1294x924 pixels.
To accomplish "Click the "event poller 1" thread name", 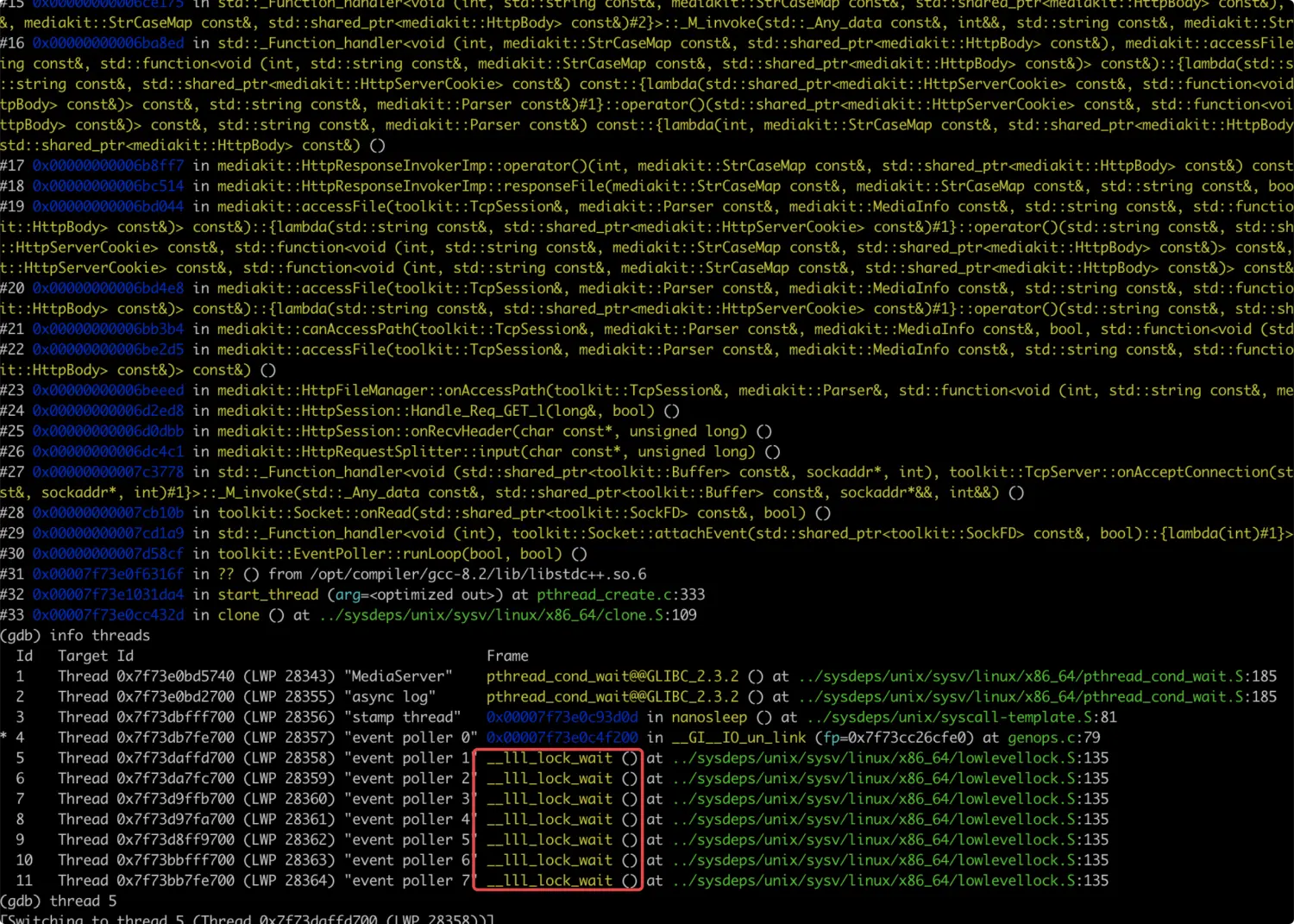I will point(409,757).
